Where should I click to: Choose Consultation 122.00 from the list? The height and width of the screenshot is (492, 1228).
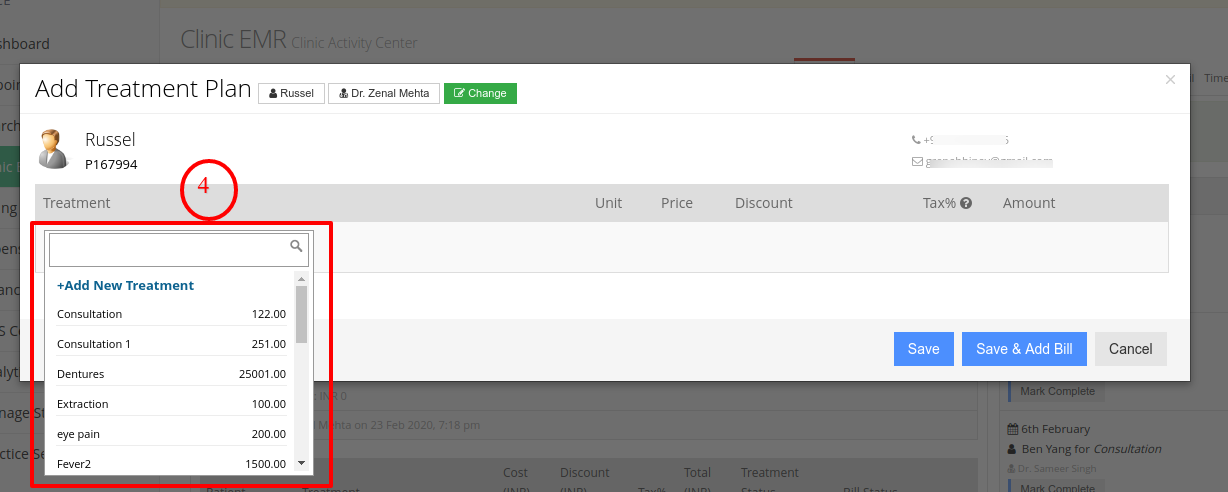[171, 314]
